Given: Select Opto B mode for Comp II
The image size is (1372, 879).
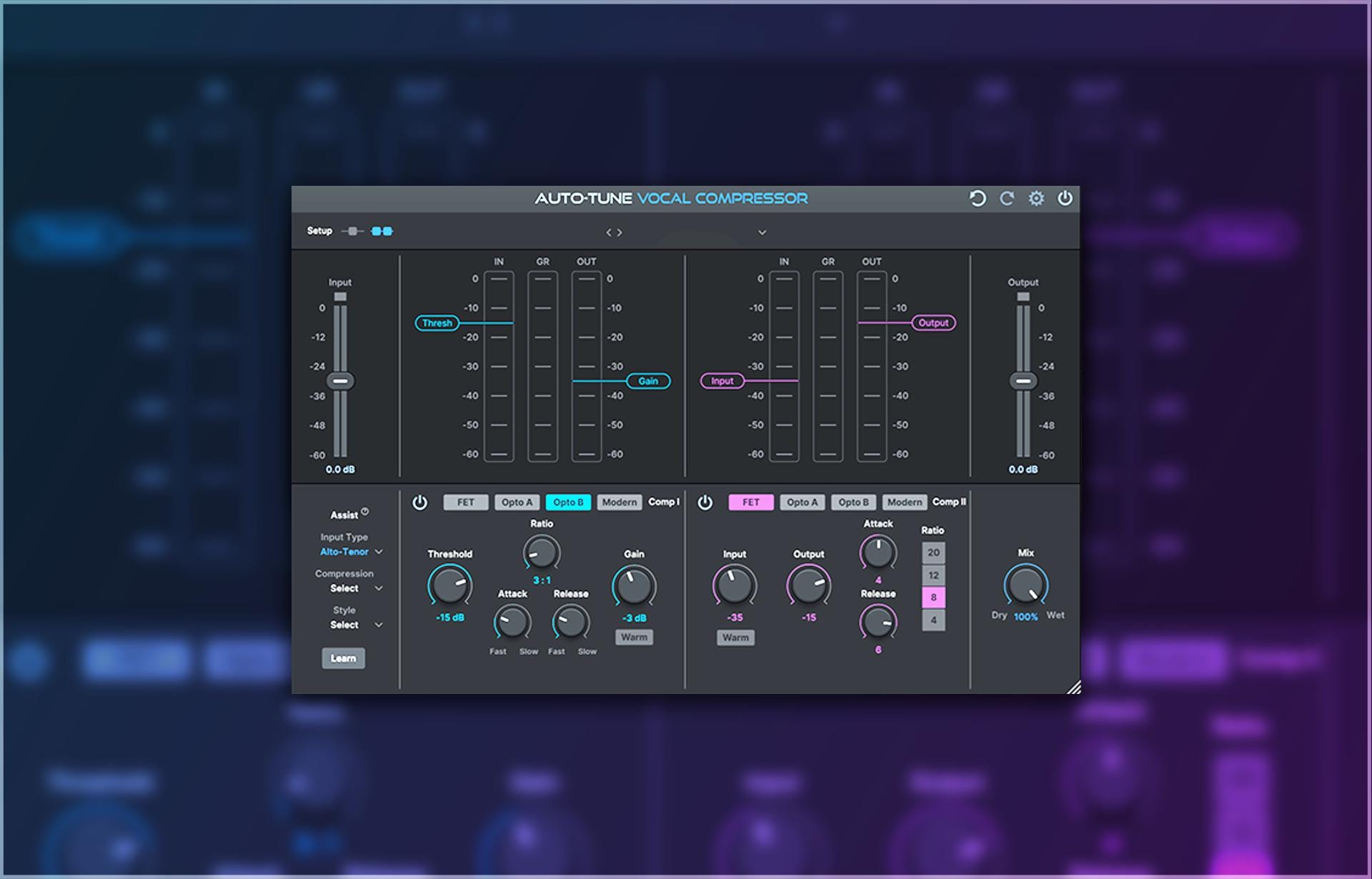Looking at the screenshot, I should tap(853, 502).
